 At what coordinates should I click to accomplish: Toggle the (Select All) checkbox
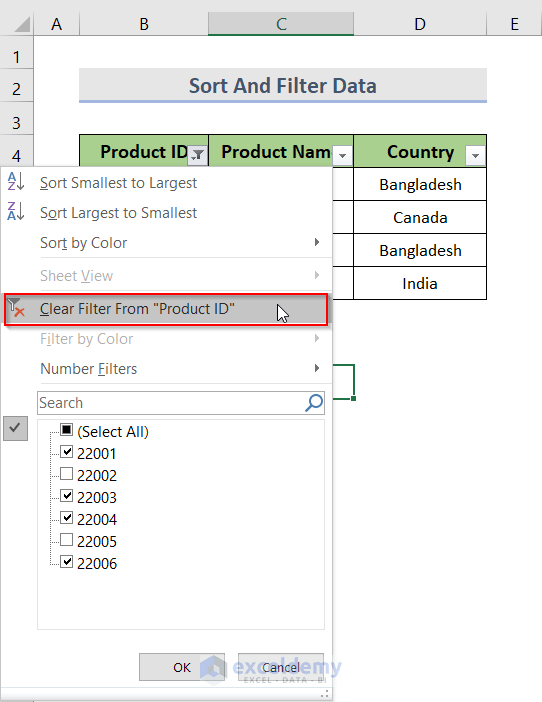66,430
